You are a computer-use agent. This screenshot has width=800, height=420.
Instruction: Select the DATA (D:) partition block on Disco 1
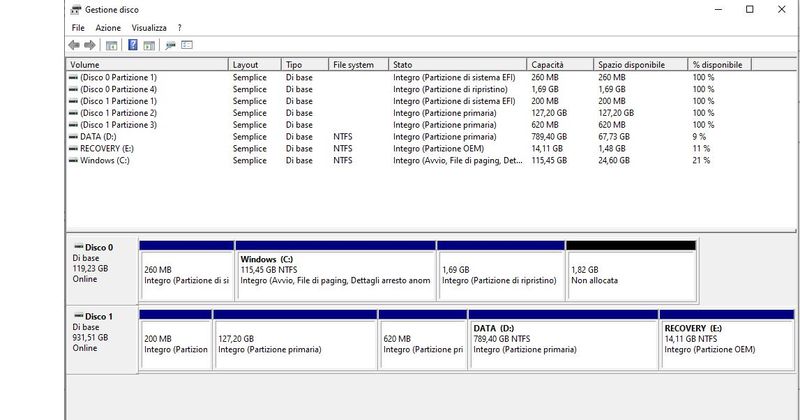click(563, 339)
